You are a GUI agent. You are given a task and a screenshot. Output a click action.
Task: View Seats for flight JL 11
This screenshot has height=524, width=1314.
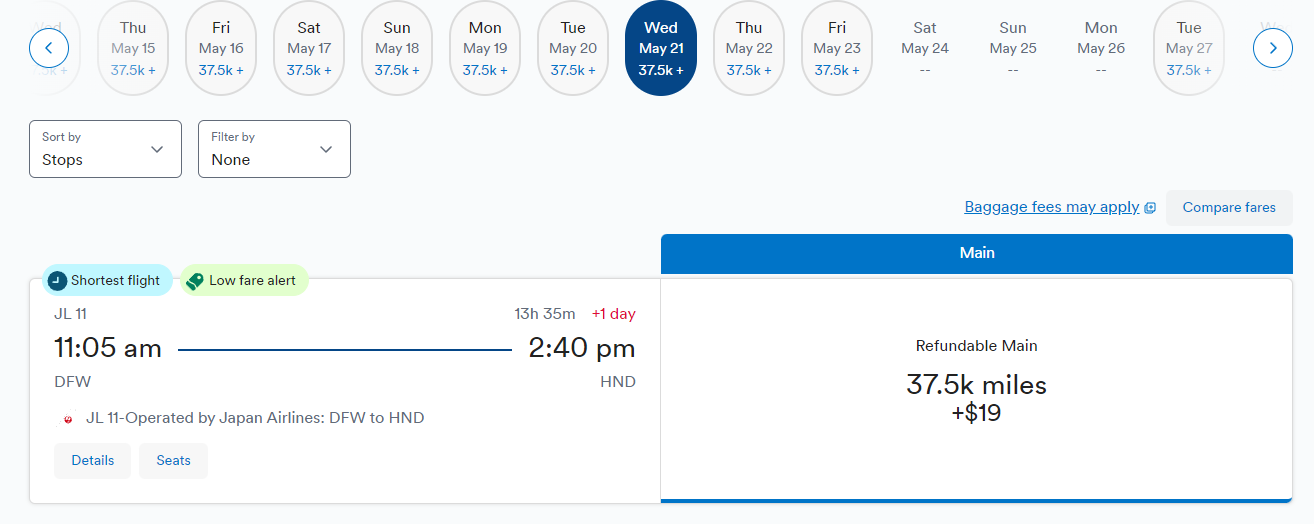pos(173,461)
